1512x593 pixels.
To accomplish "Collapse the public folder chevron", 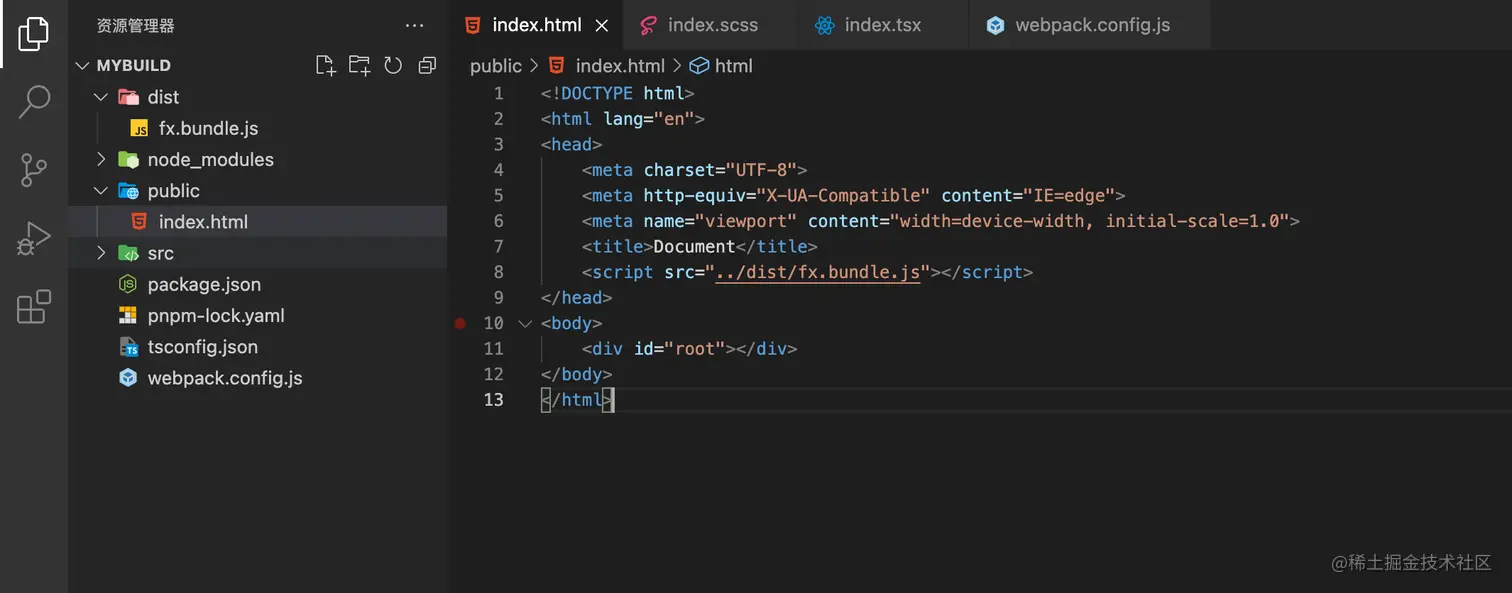I will click(x=100, y=191).
